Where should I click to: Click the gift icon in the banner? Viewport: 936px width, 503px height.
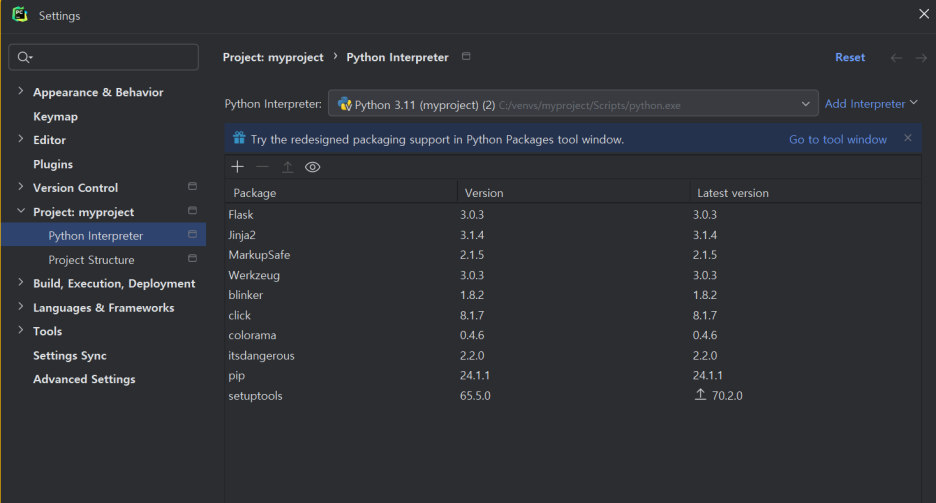pos(239,138)
